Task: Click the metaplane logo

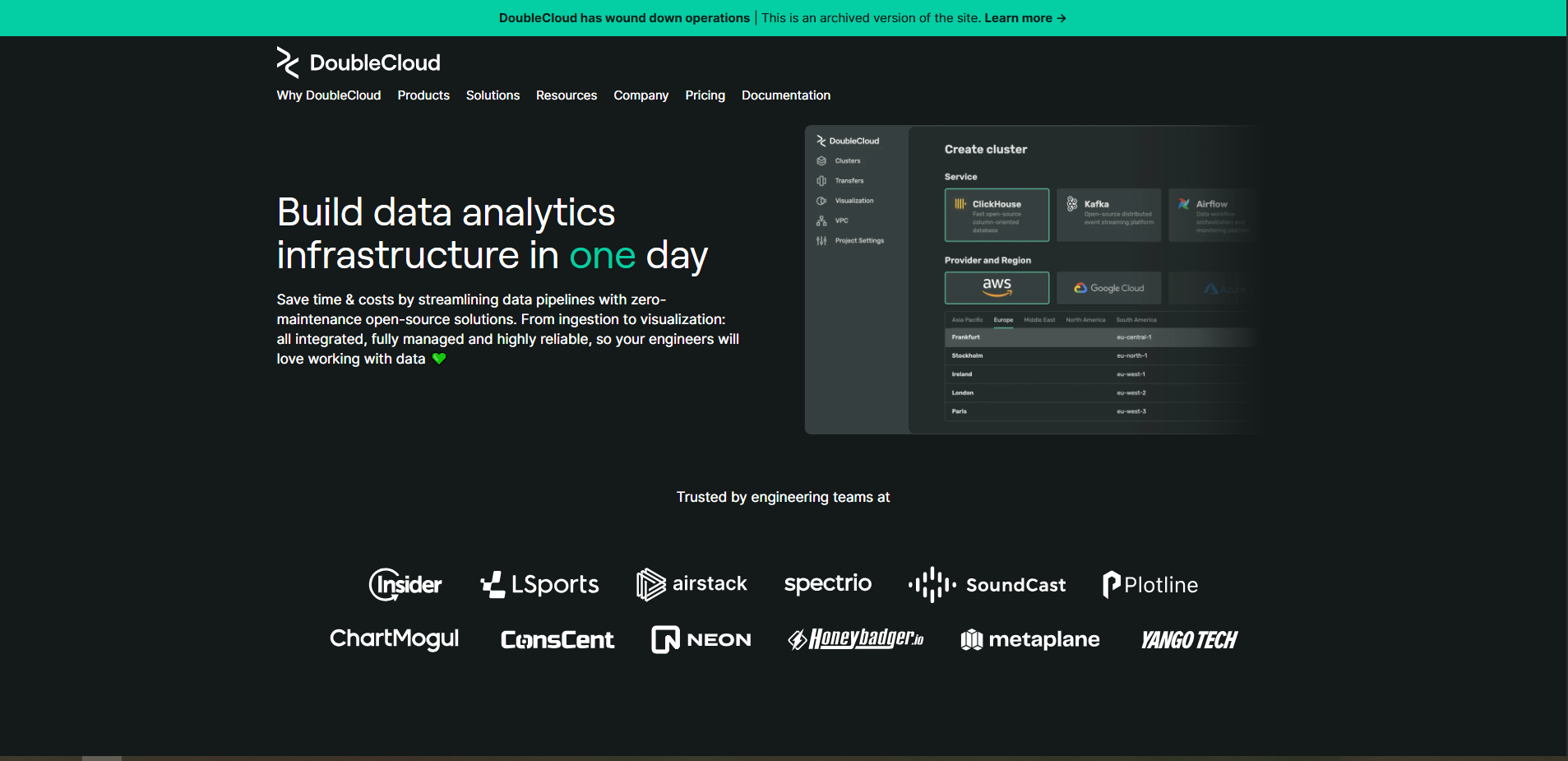Action: click(x=1030, y=639)
